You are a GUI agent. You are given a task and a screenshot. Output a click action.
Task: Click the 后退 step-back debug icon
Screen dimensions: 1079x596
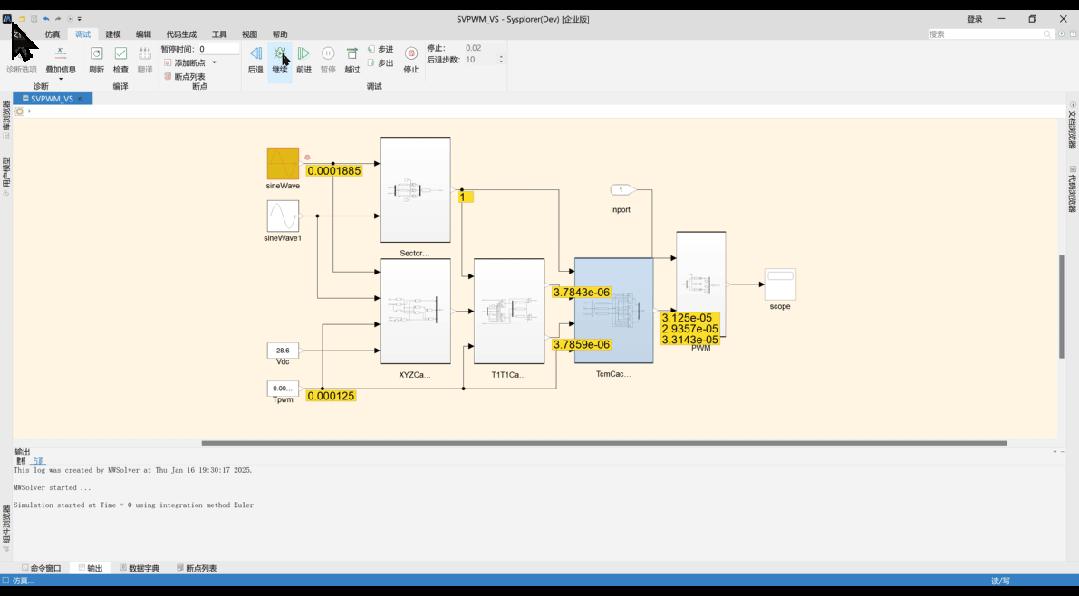[255, 54]
